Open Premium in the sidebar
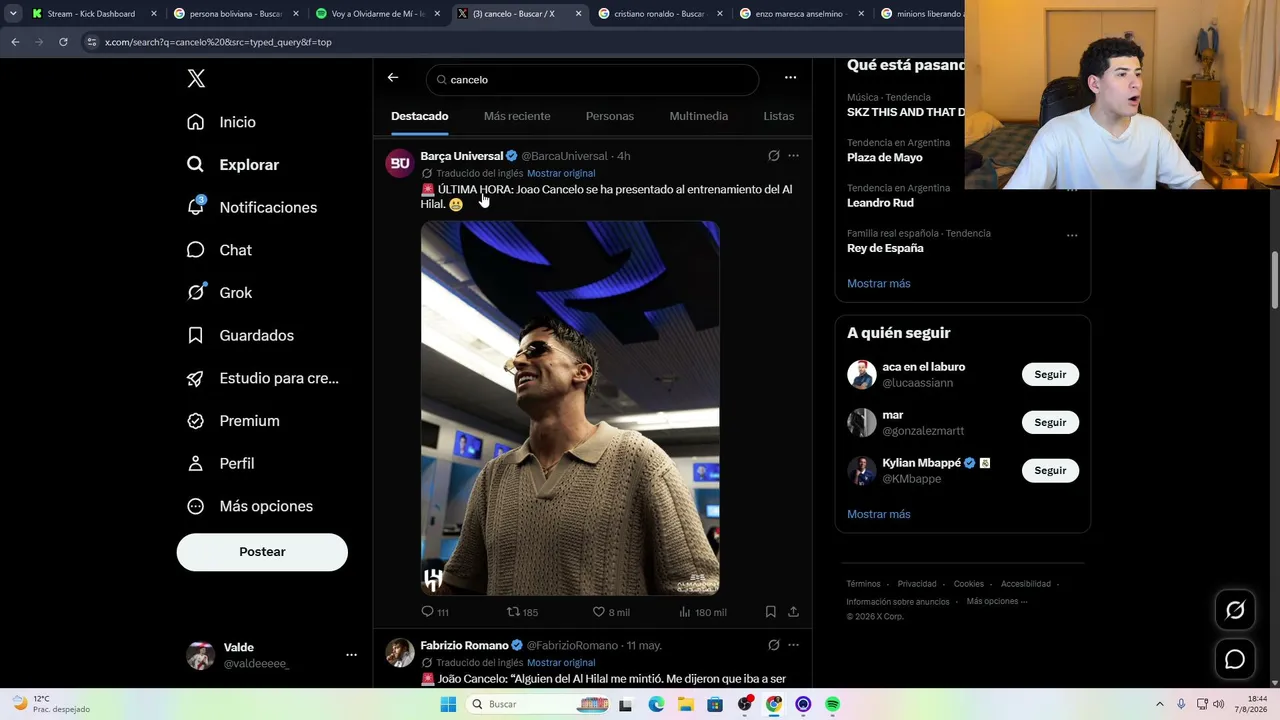1280x720 pixels. pos(232,421)
